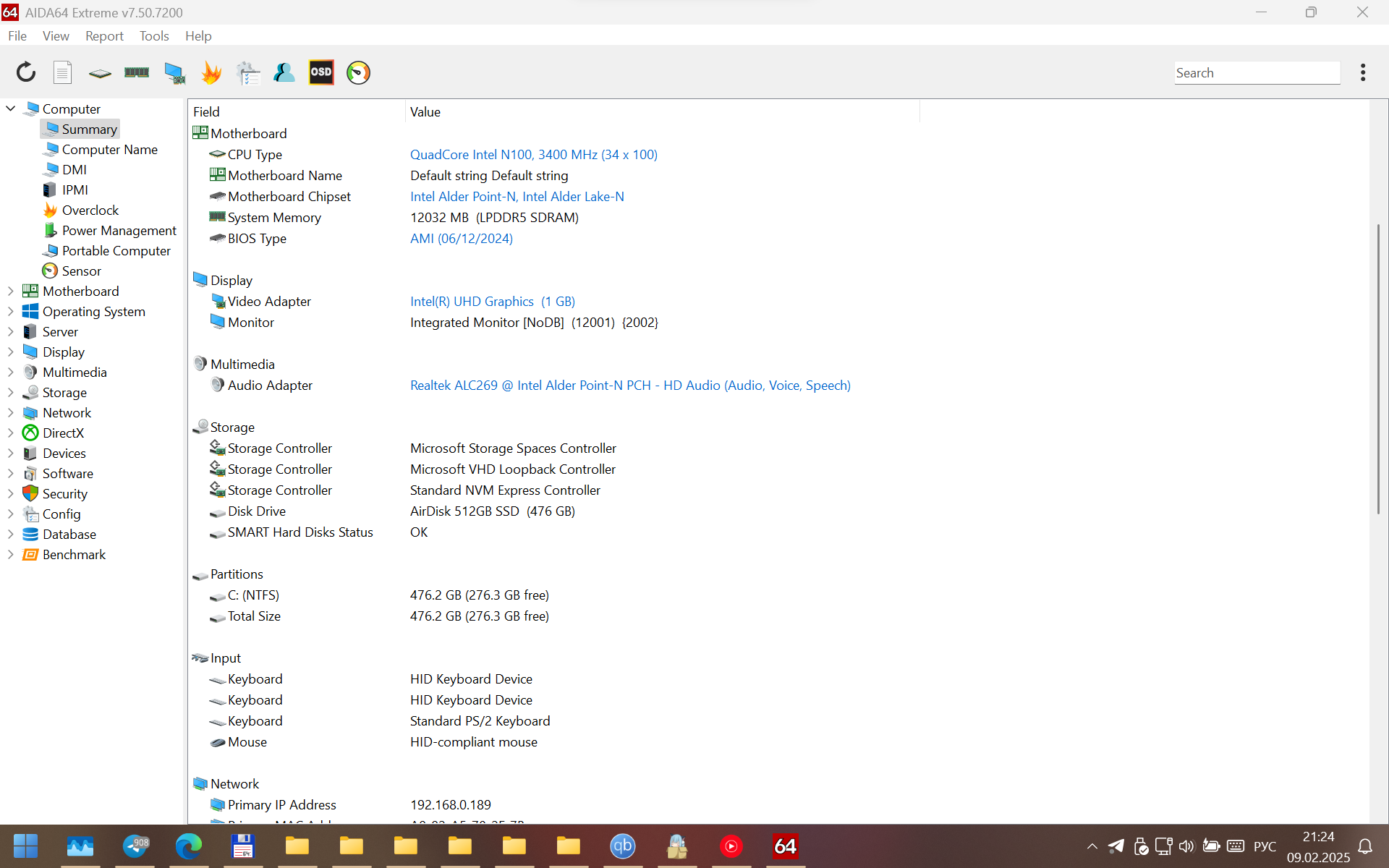Expand the Config tree node
The image size is (1389, 868).
tap(11, 514)
